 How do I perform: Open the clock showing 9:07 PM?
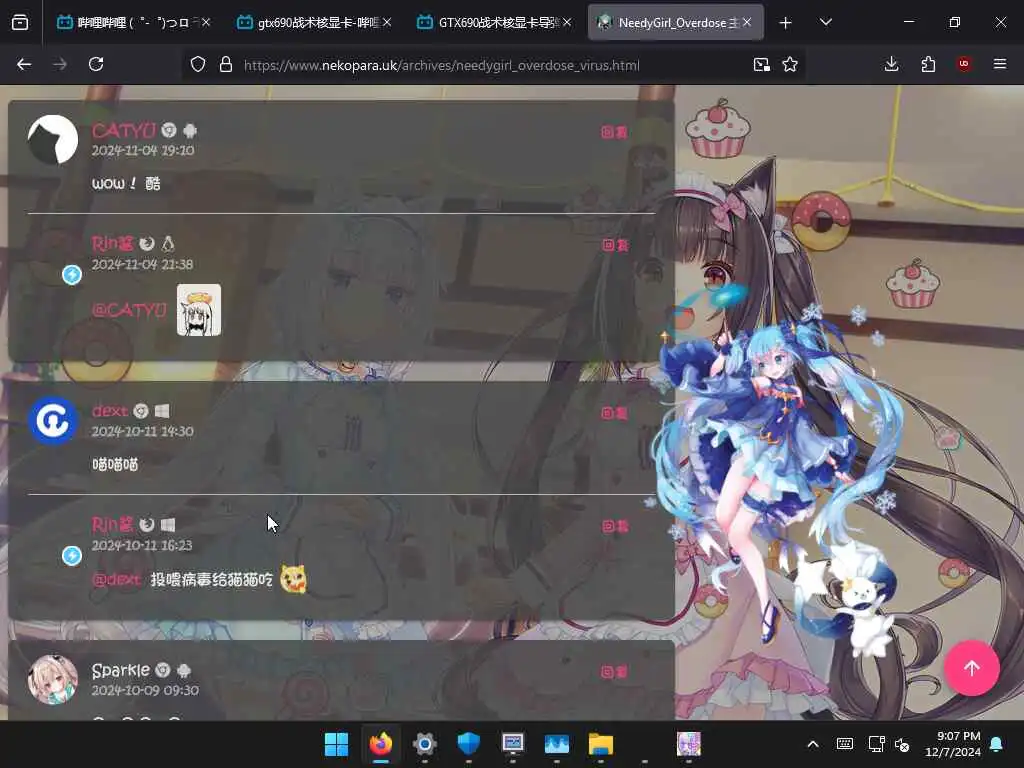coord(953,744)
